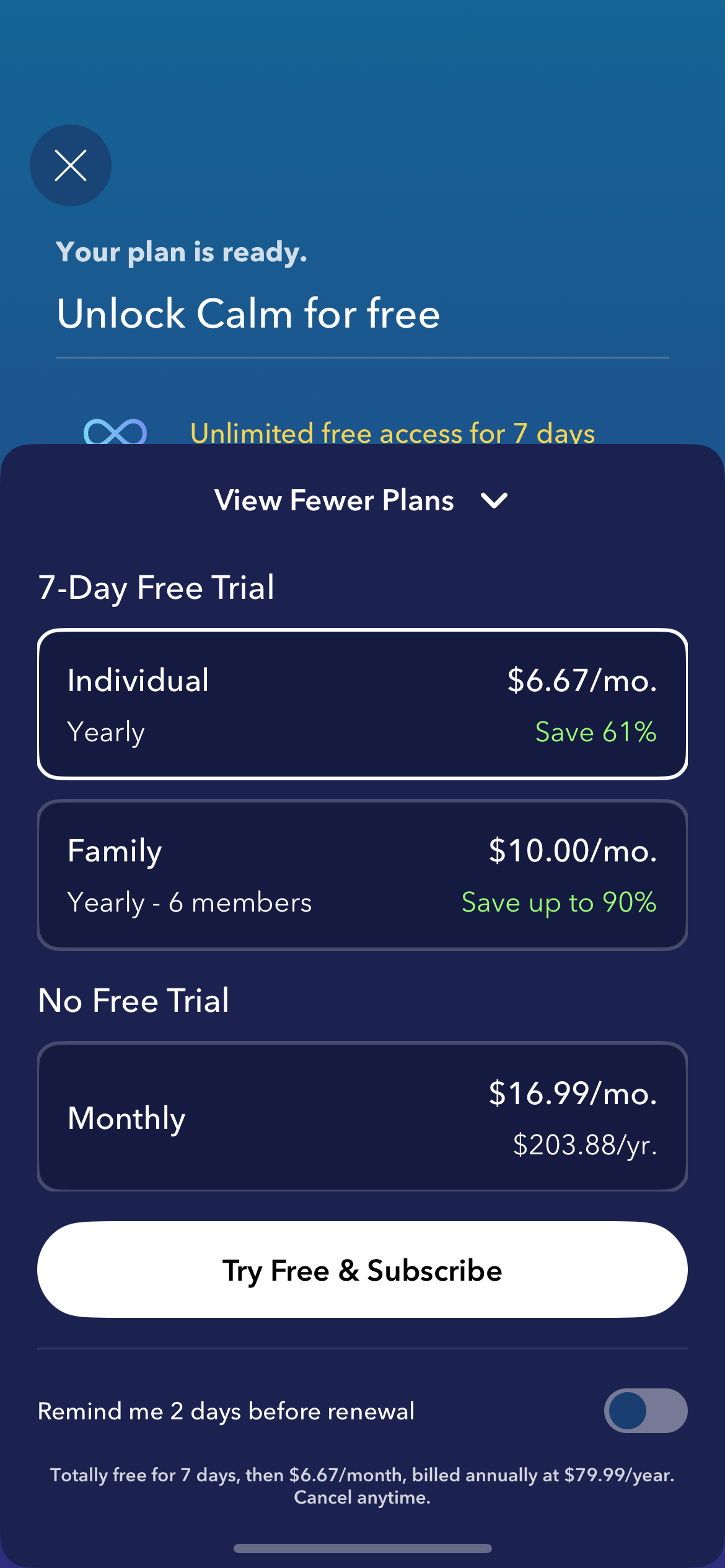Tap the $203.88/yr. yearly total
Image resolution: width=725 pixels, height=1568 pixels.
point(585,1144)
